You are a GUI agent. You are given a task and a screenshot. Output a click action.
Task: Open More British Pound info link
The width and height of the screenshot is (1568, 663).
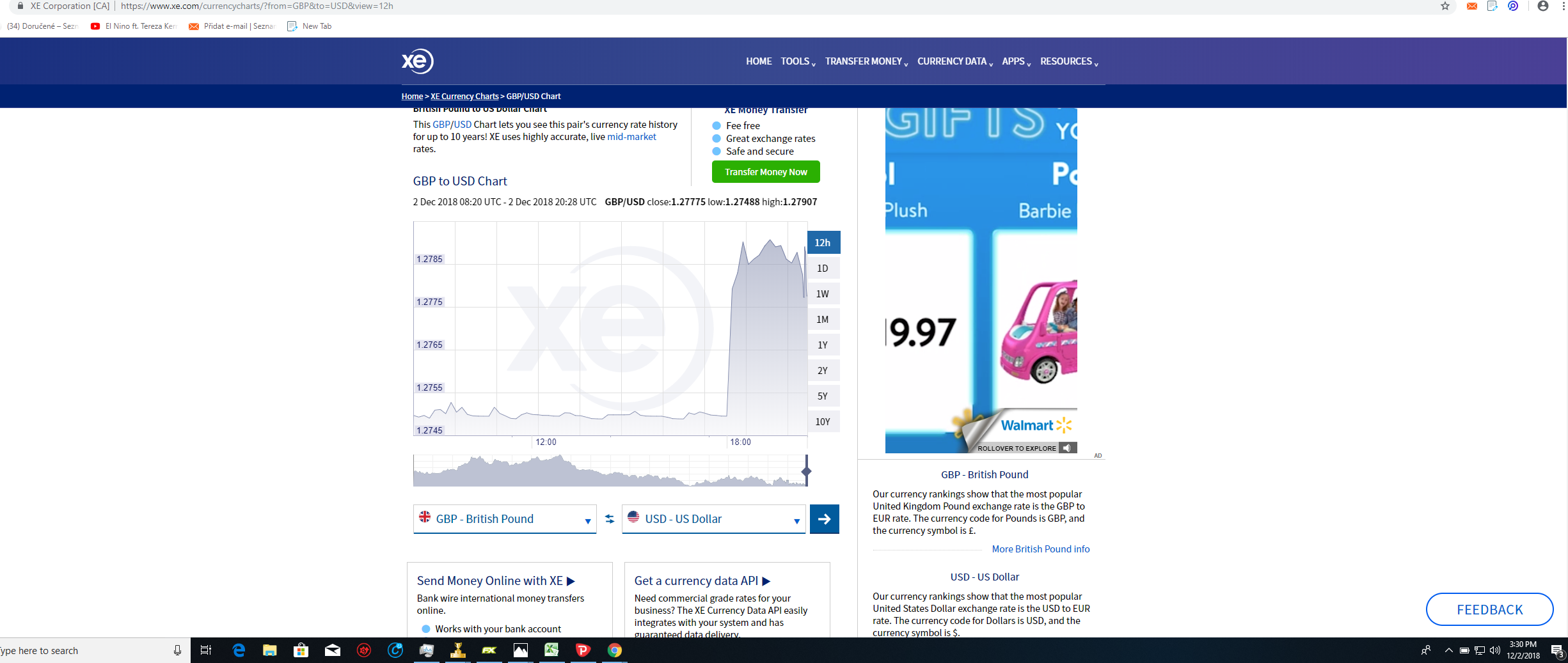(x=1041, y=549)
